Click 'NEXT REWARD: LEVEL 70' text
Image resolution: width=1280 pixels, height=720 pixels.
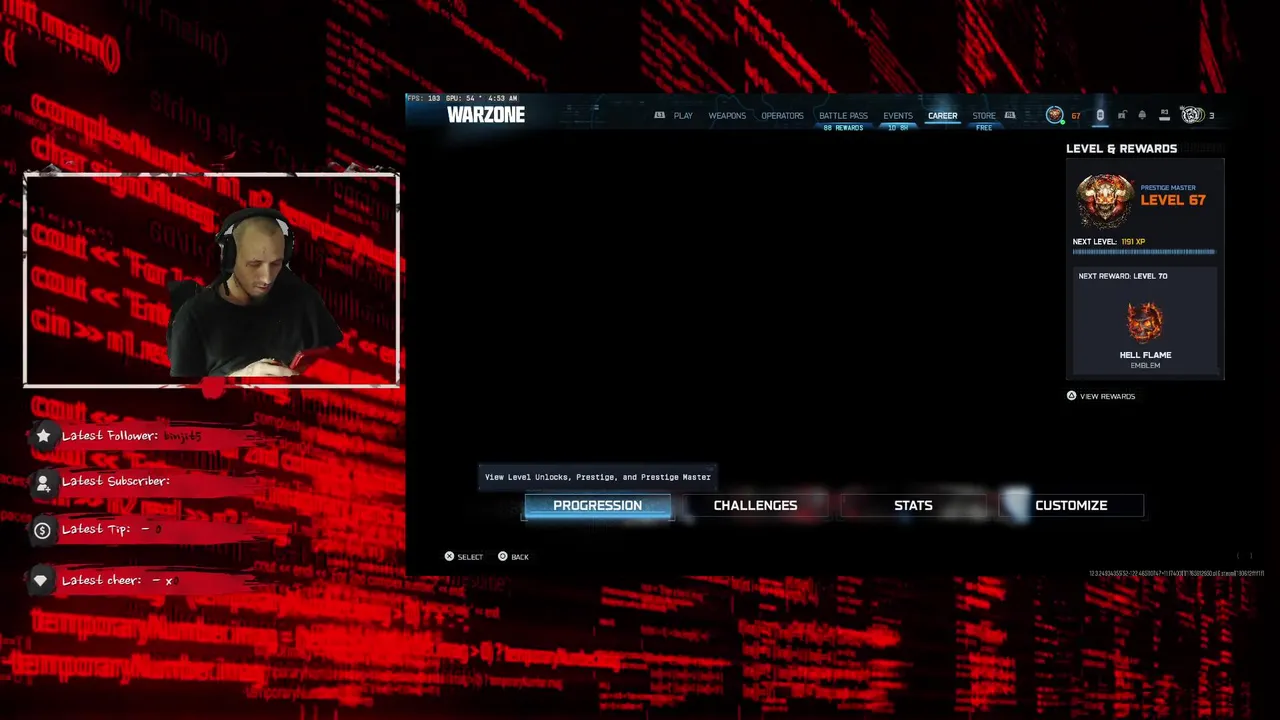pos(1123,276)
